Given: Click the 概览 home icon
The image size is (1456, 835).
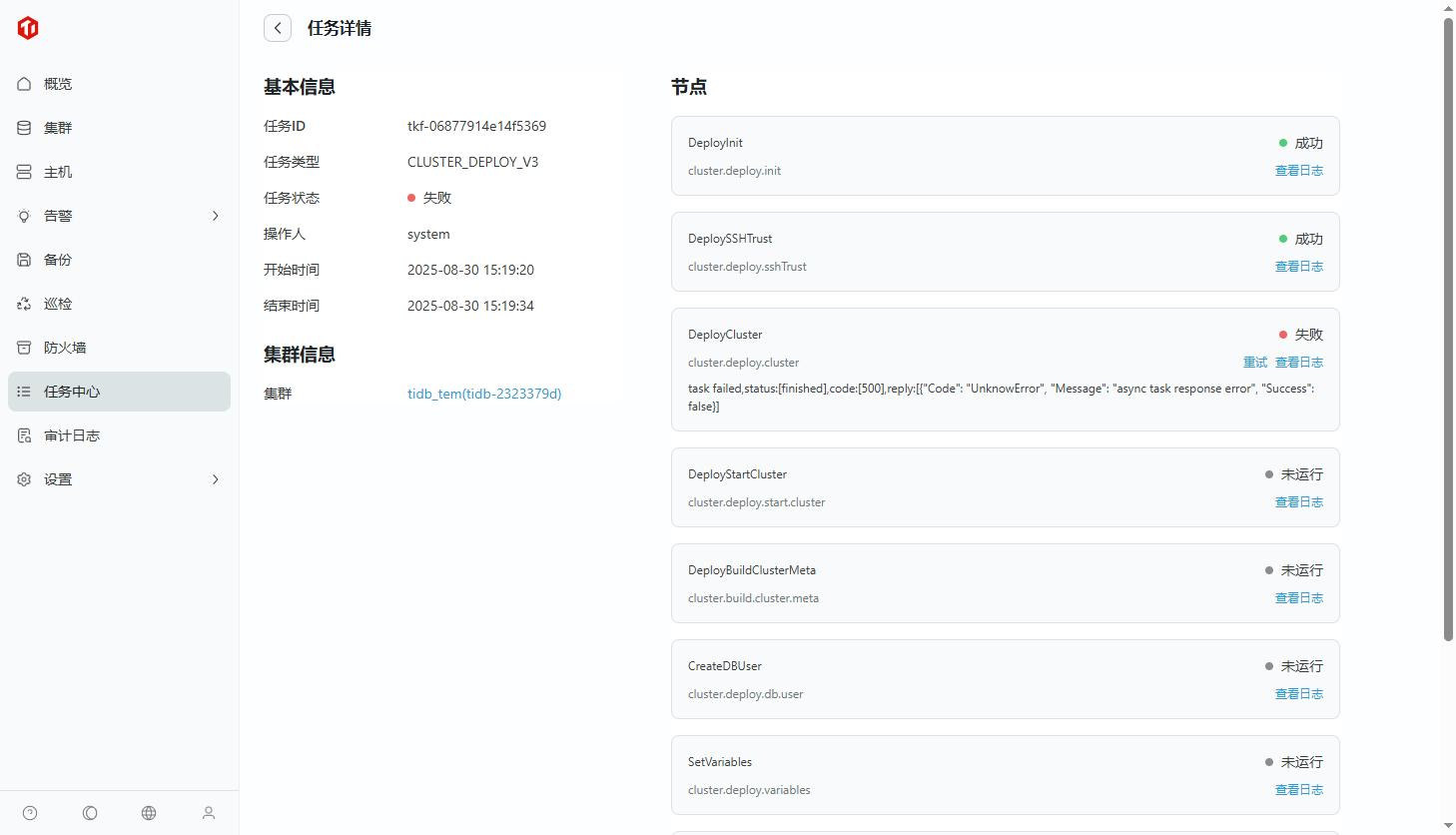Looking at the screenshot, I should tap(24, 84).
